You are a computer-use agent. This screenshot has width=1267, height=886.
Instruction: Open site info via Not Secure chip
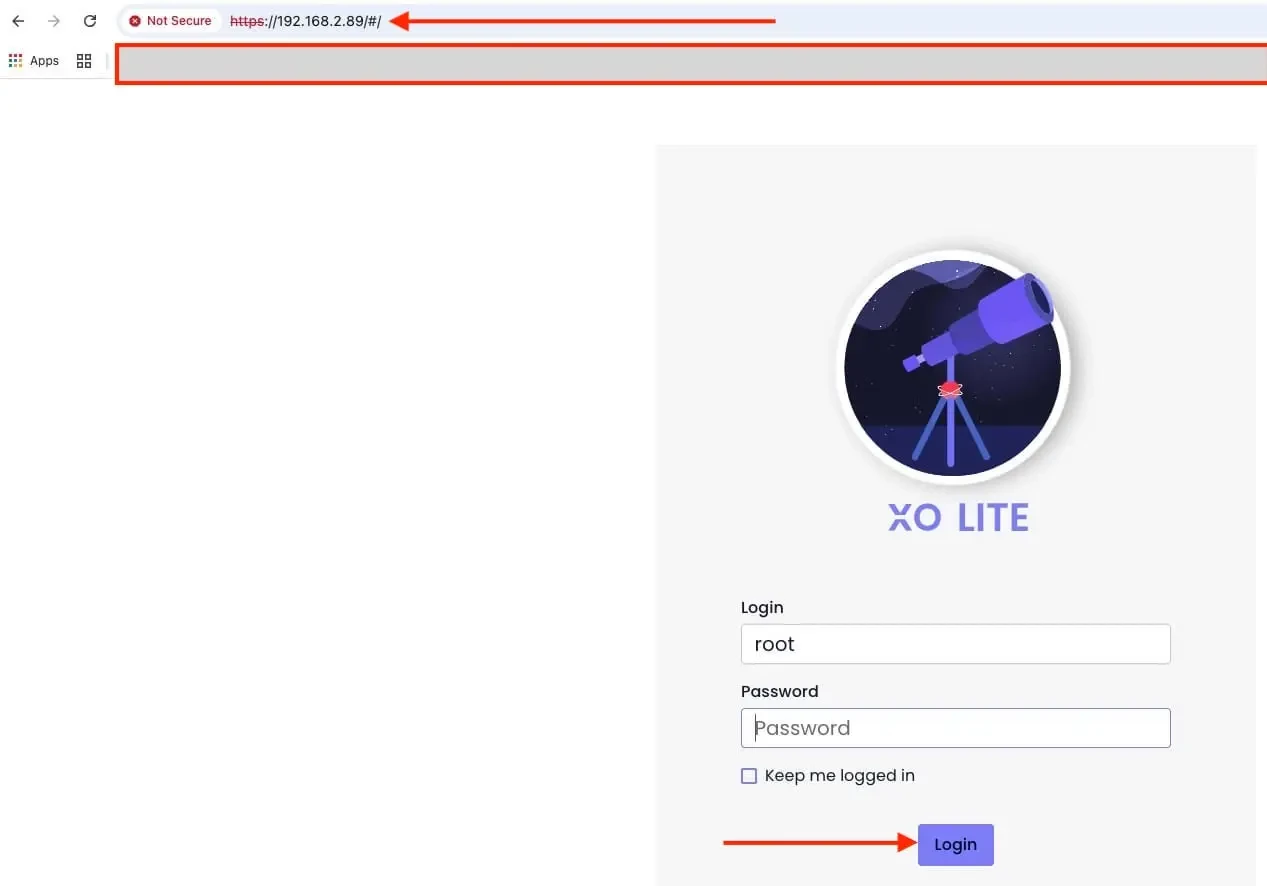[170, 21]
